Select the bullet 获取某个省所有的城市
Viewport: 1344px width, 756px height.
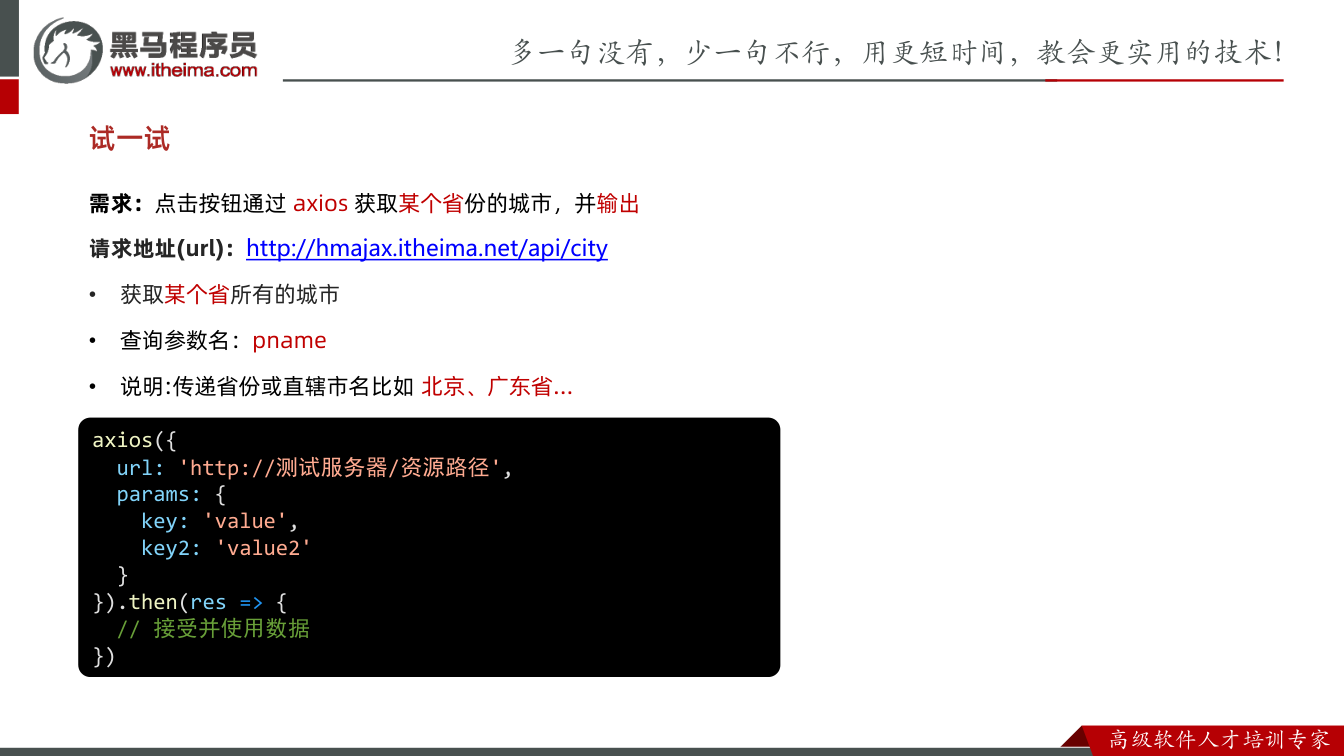tap(230, 294)
